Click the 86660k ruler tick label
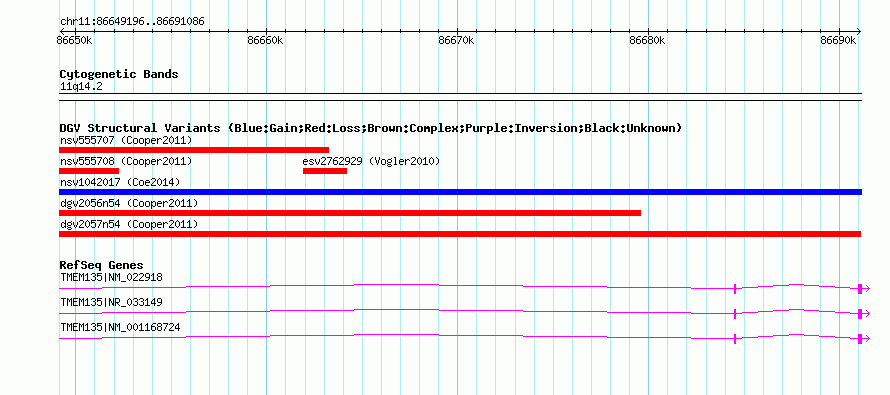Screen dimensions: 890x395 pos(265,40)
